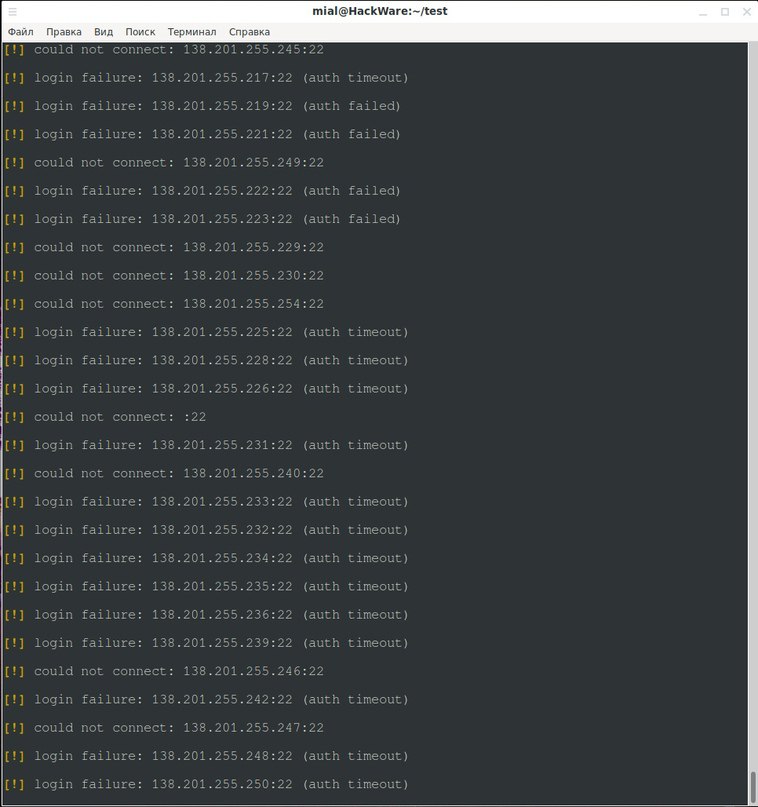Click the line with 138.201.255.245:22
Screen dimensions: 758x807
point(164,50)
